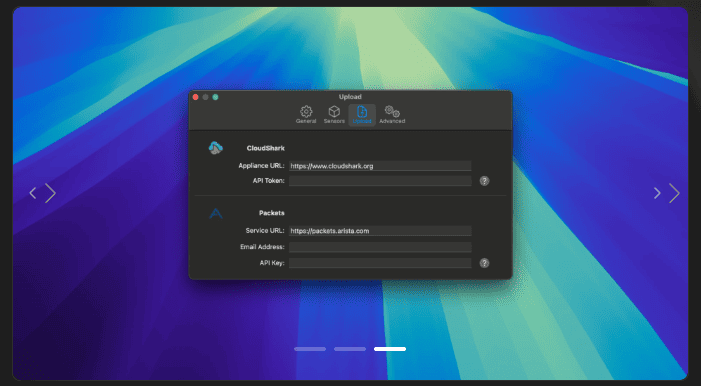Open help for the API Token field

pos(484,181)
